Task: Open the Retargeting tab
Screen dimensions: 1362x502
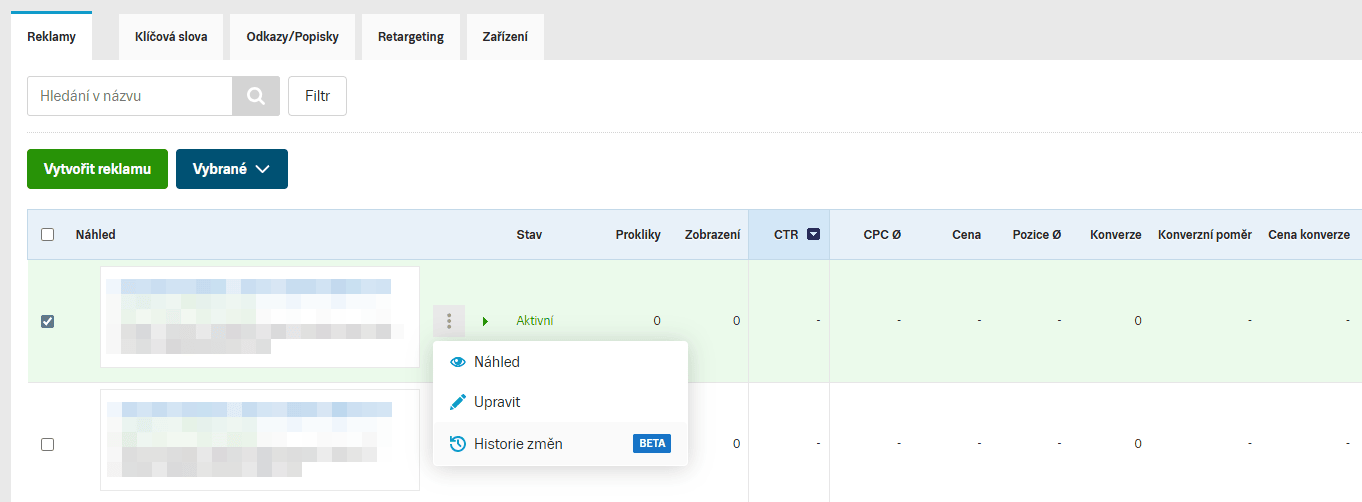Action: (x=411, y=37)
